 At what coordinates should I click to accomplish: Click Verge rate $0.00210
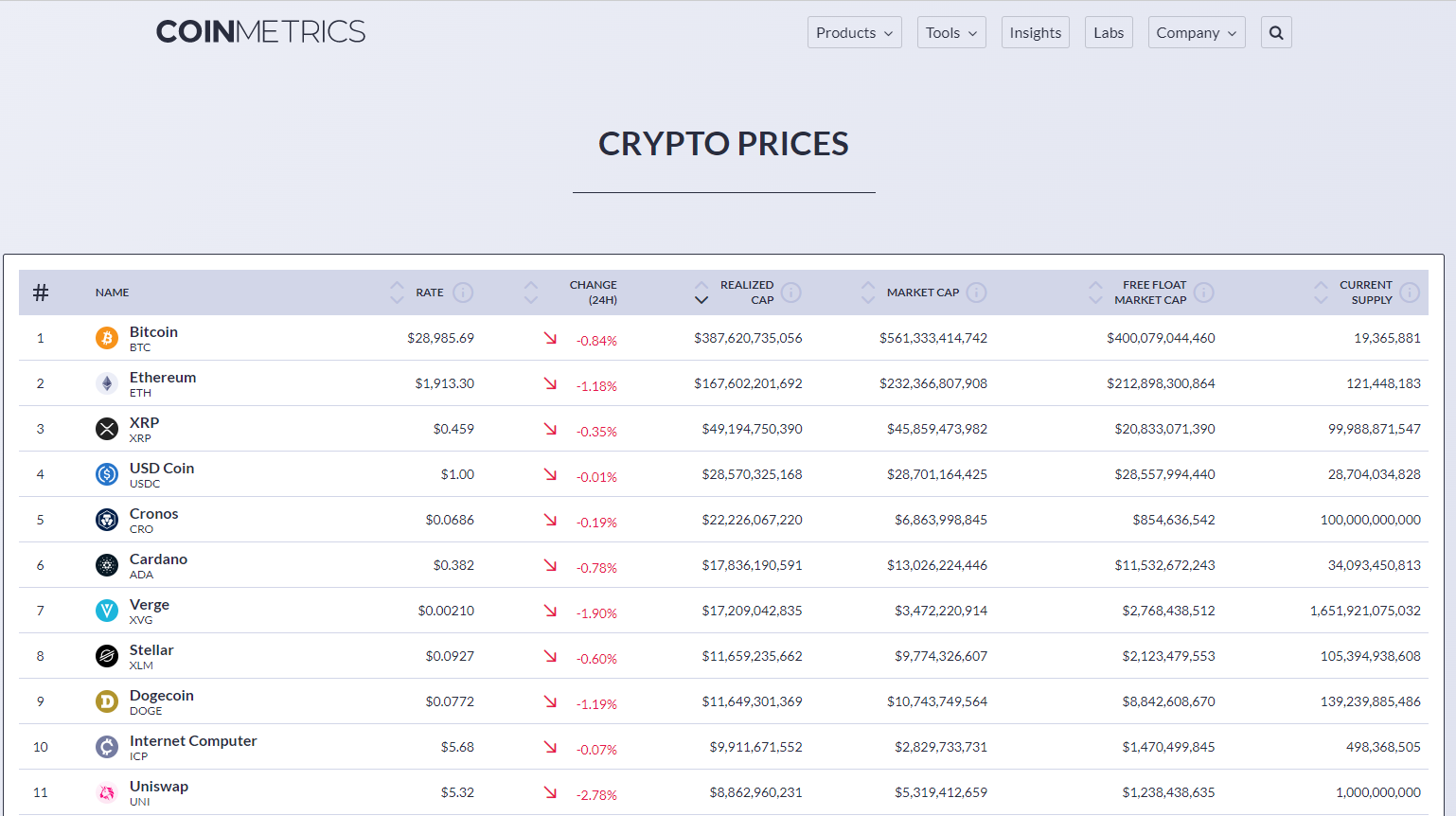click(446, 611)
